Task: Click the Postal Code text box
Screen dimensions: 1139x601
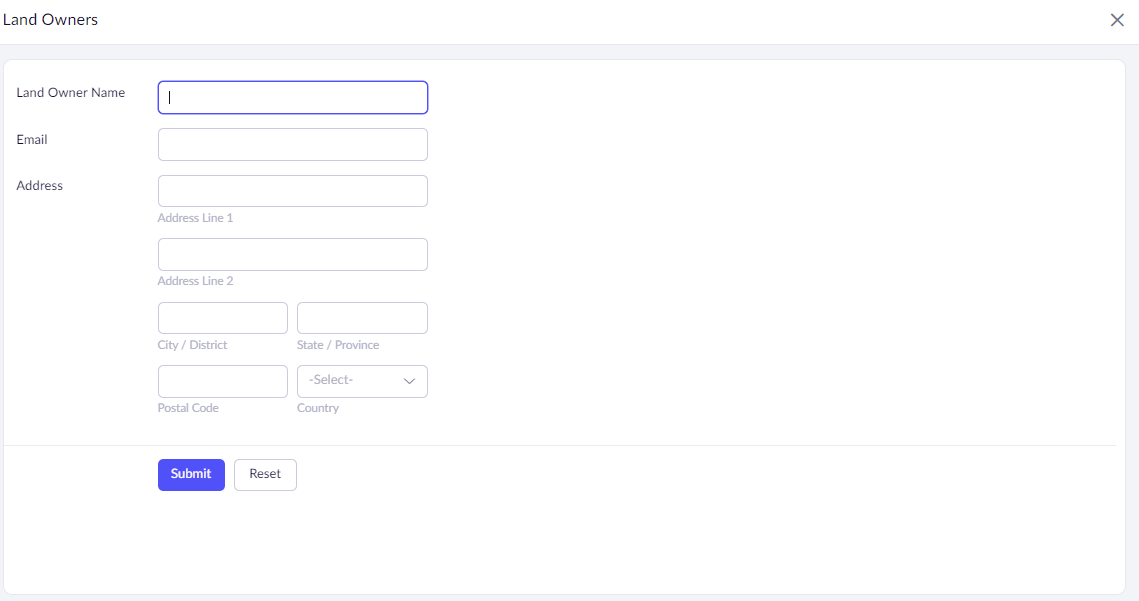Action: click(x=223, y=381)
